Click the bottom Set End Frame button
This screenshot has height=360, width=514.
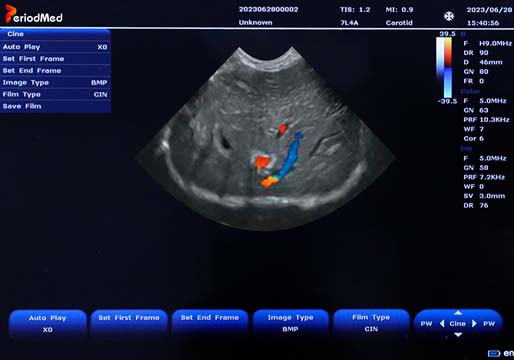pos(210,323)
